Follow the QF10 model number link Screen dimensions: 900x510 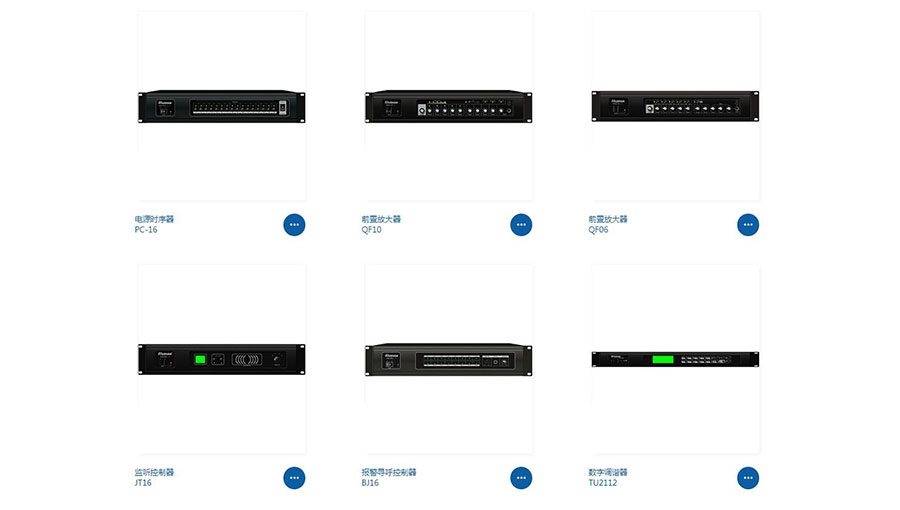371,229
